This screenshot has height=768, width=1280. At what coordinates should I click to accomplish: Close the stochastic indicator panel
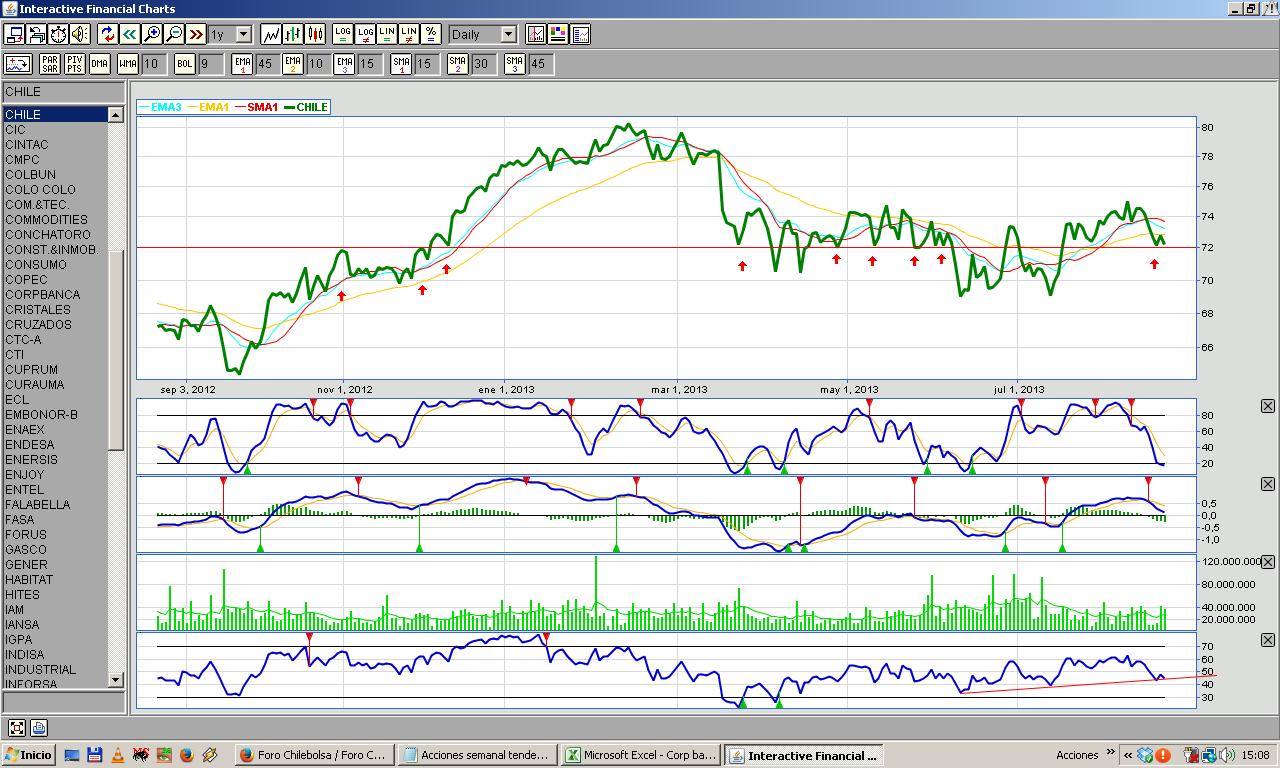pyautogui.click(x=1268, y=406)
